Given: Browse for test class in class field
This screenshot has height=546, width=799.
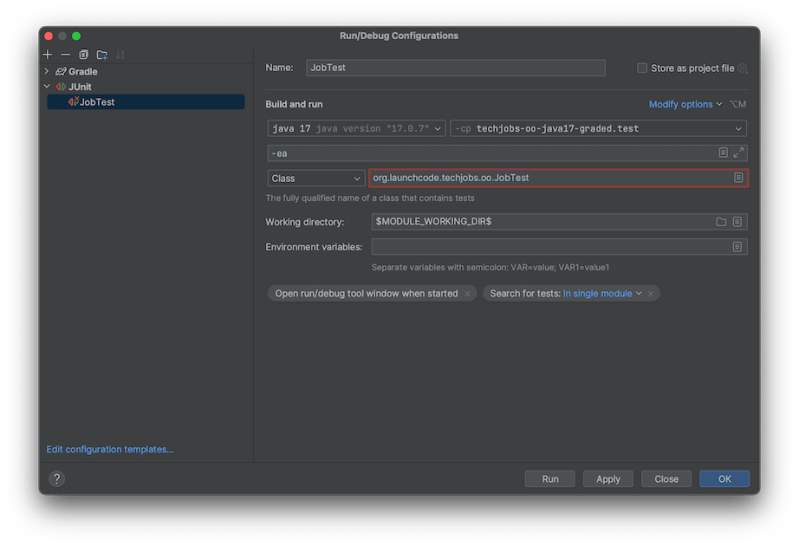Looking at the screenshot, I should tap(738, 177).
